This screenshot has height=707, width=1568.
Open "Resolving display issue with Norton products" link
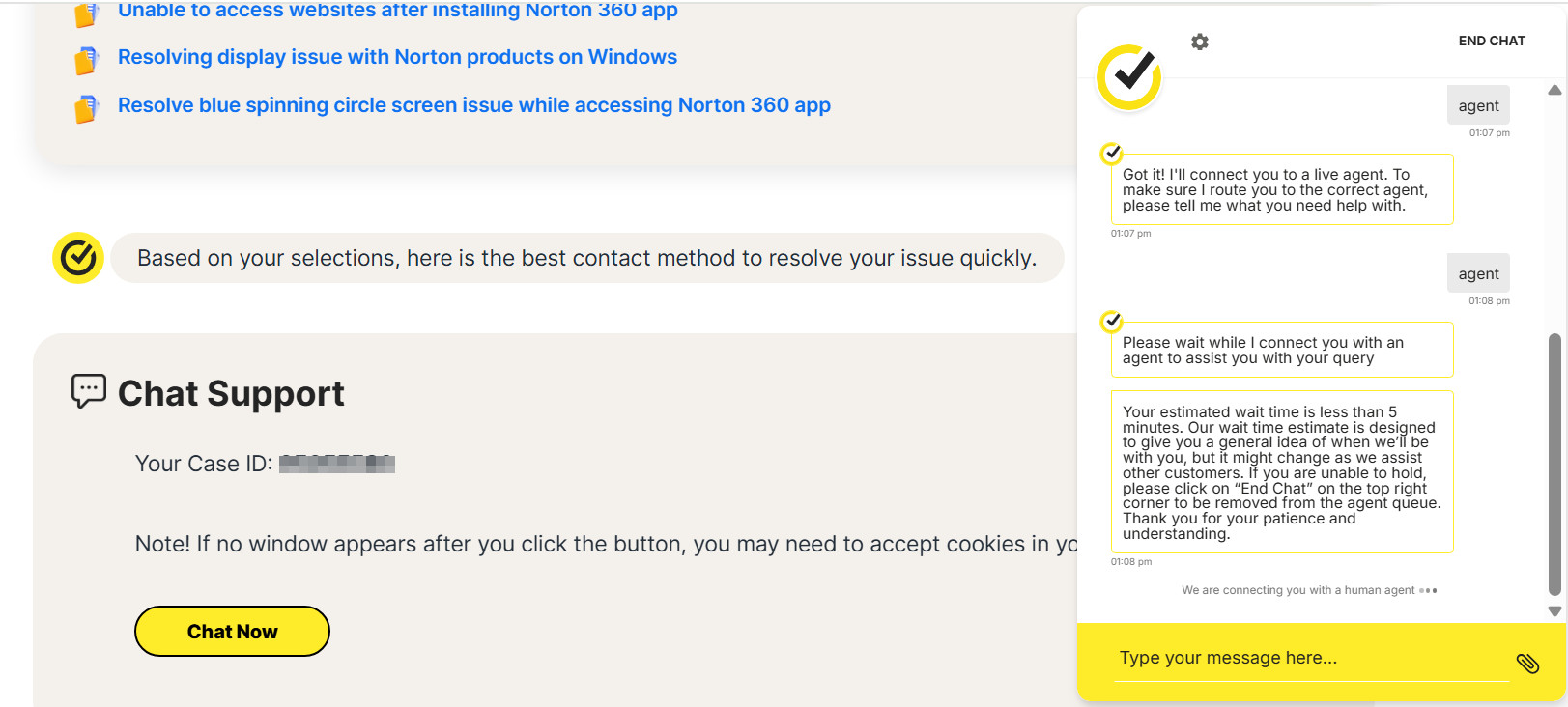click(x=397, y=57)
